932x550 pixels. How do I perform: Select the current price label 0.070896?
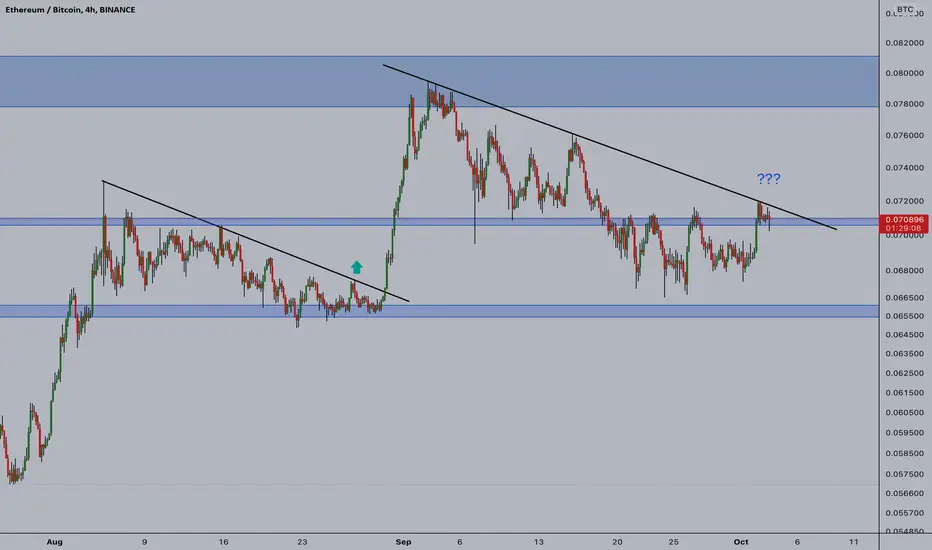coord(903,220)
